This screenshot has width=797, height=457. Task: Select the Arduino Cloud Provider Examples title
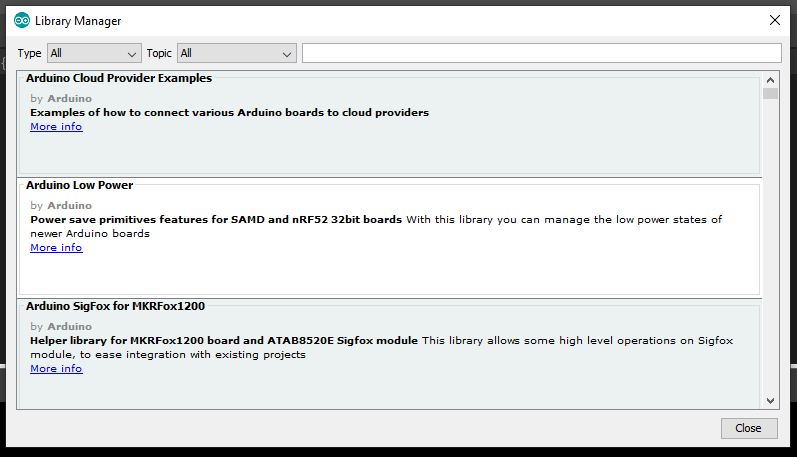(119, 78)
